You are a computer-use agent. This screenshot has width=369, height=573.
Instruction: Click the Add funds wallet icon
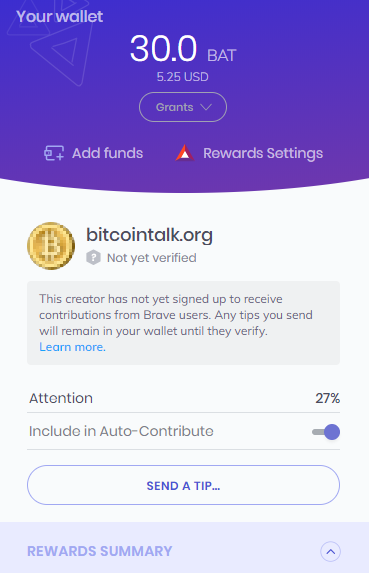54,153
